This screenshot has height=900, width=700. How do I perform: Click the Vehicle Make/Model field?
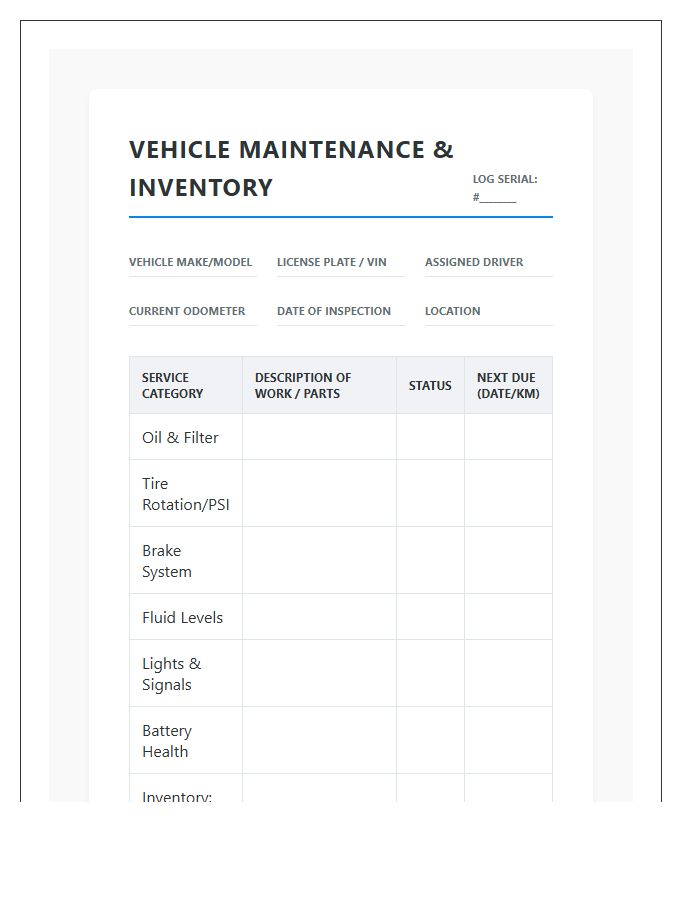(193, 264)
